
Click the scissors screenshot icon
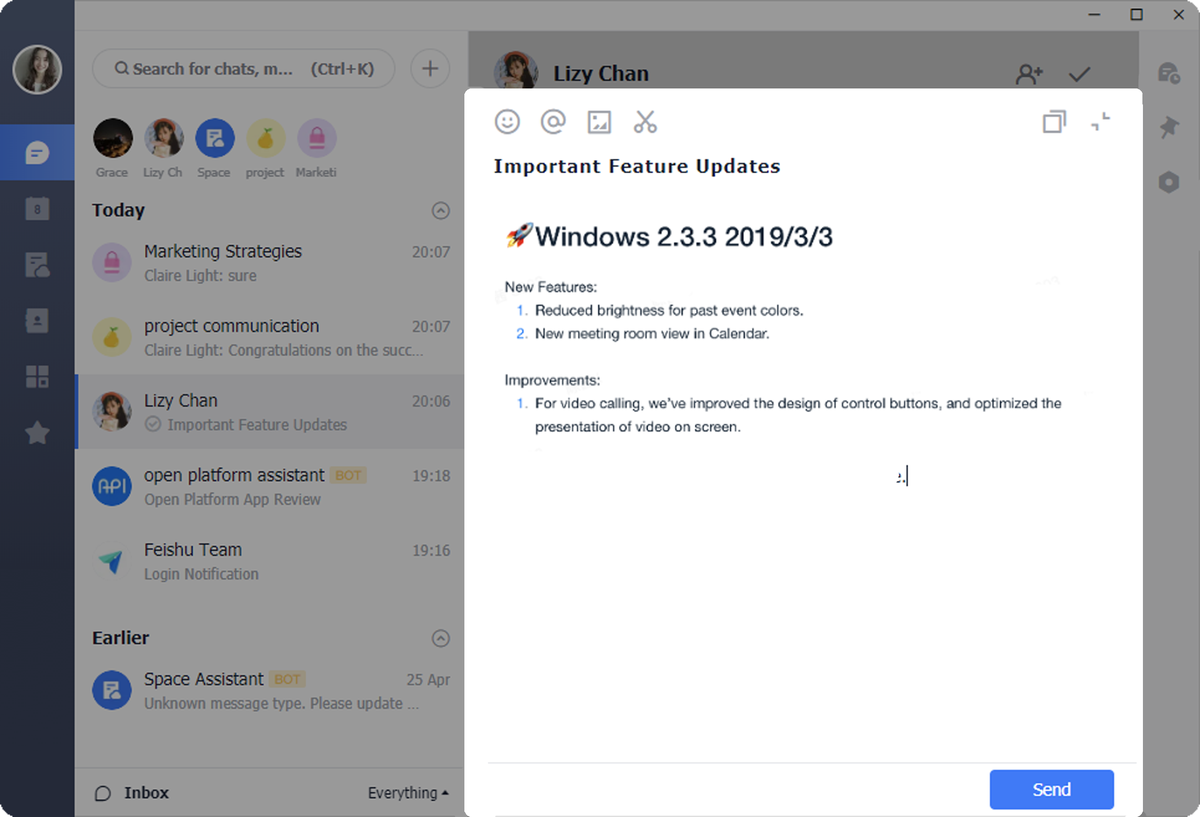(645, 122)
